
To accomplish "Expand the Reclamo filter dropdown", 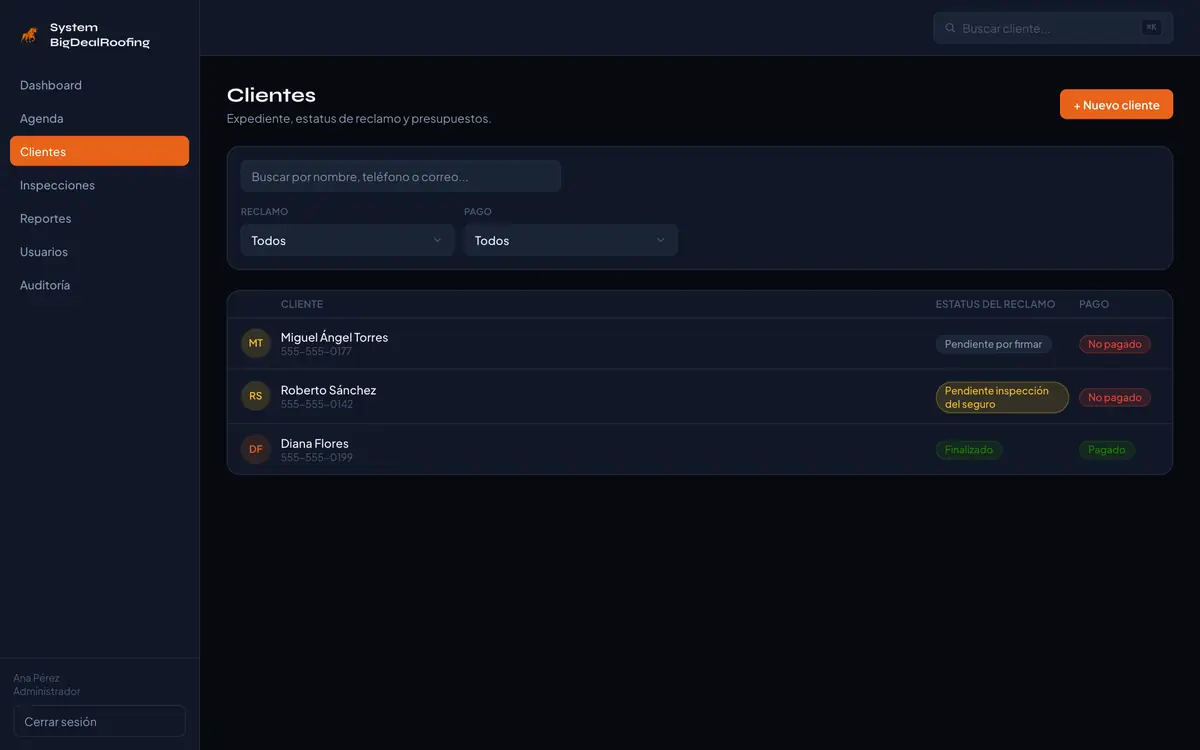I will pyautogui.click(x=347, y=240).
